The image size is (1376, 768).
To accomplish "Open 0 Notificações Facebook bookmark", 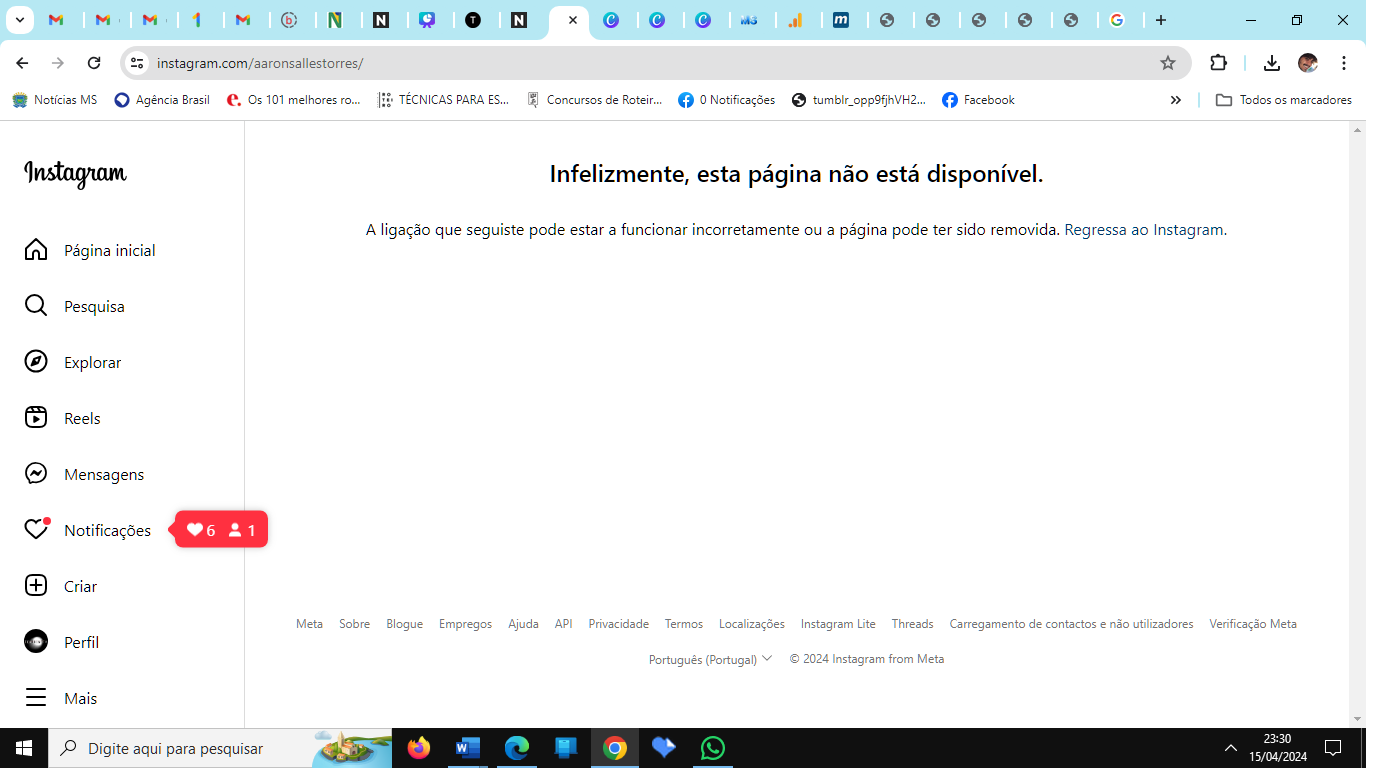I will pos(727,100).
